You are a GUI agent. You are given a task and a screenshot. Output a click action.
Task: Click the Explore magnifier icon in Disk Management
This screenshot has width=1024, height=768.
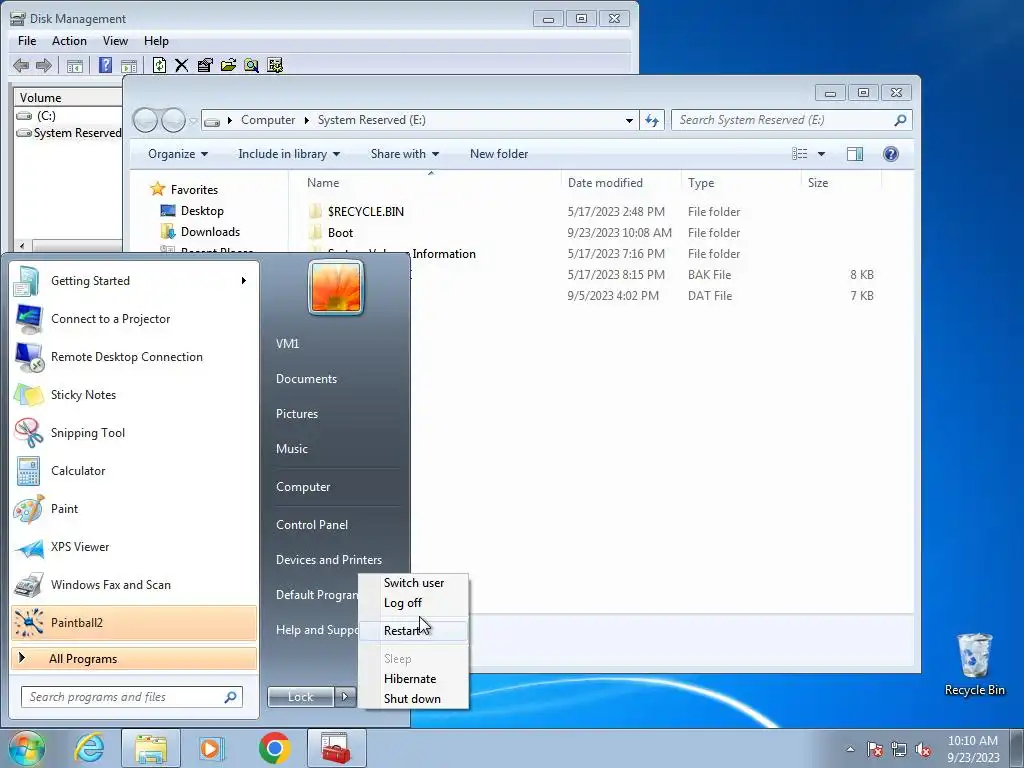click(x=251, y=65)
